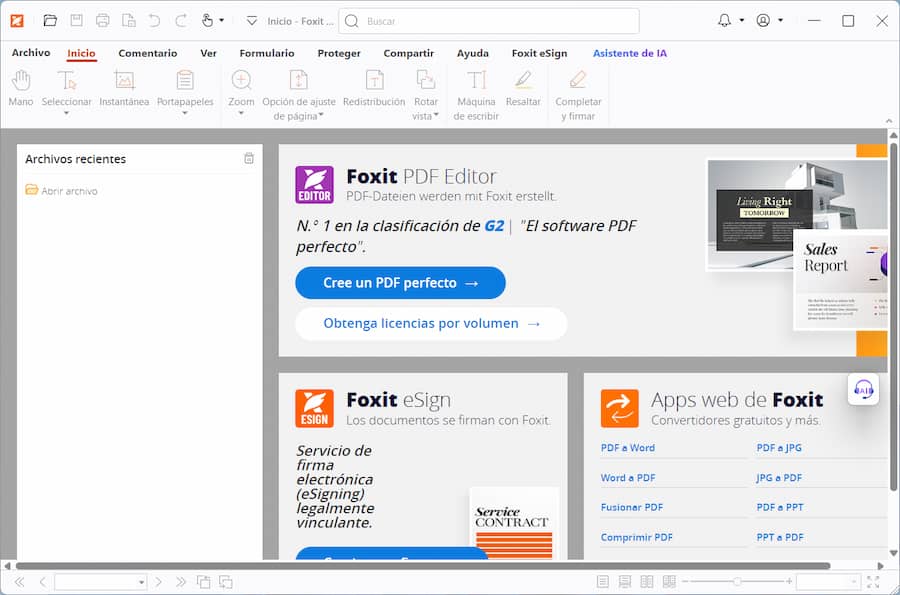Image resolution: width=900 pixels, height=595 pixels.
Task: Open the Archivo menu
Action: coord(31,53)
